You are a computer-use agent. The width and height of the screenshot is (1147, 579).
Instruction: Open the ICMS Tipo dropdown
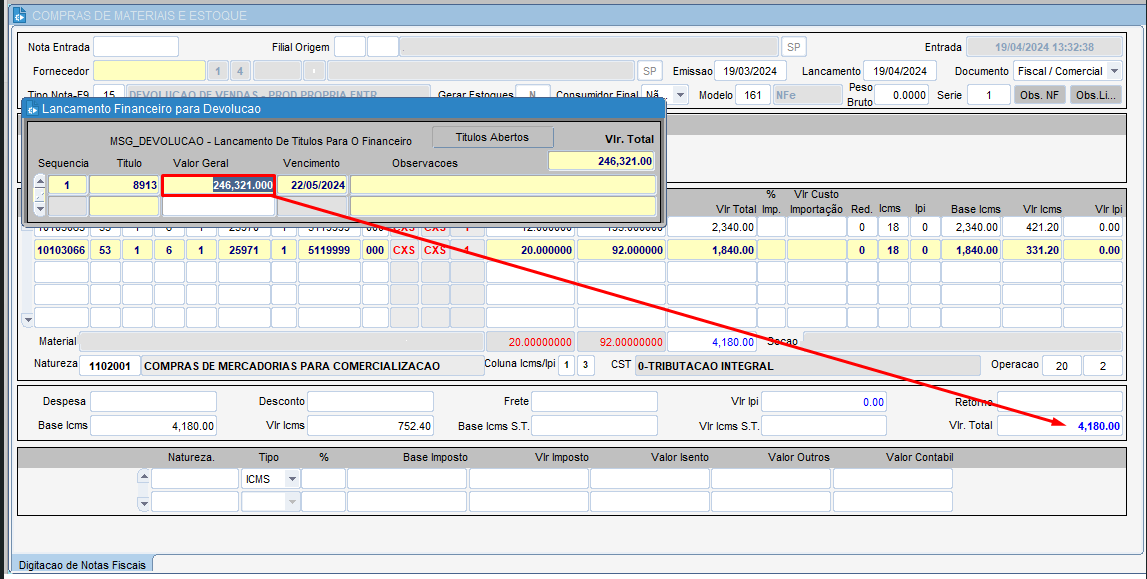click(x=292, y=480)
